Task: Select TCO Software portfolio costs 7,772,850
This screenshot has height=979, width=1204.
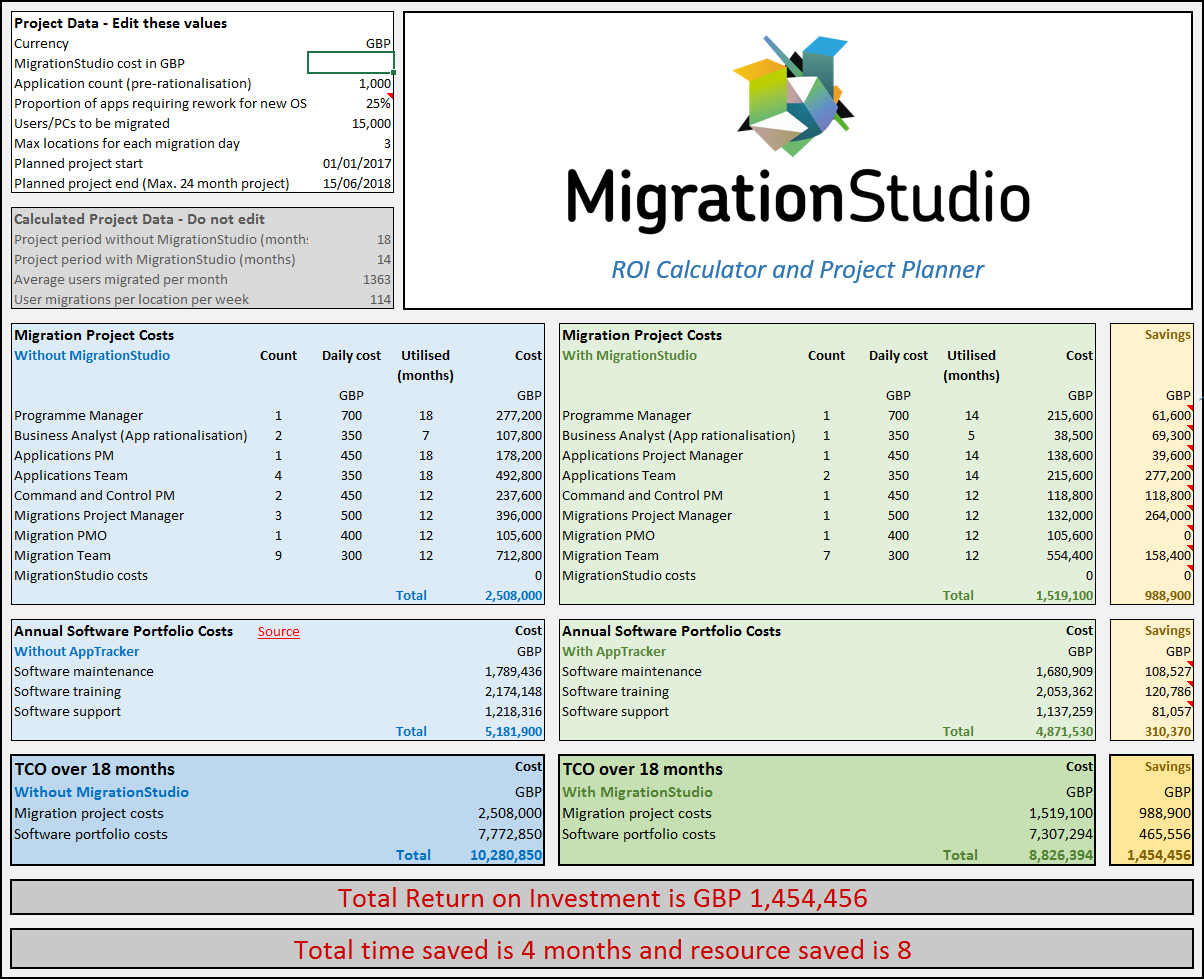Action: [510, 835]
